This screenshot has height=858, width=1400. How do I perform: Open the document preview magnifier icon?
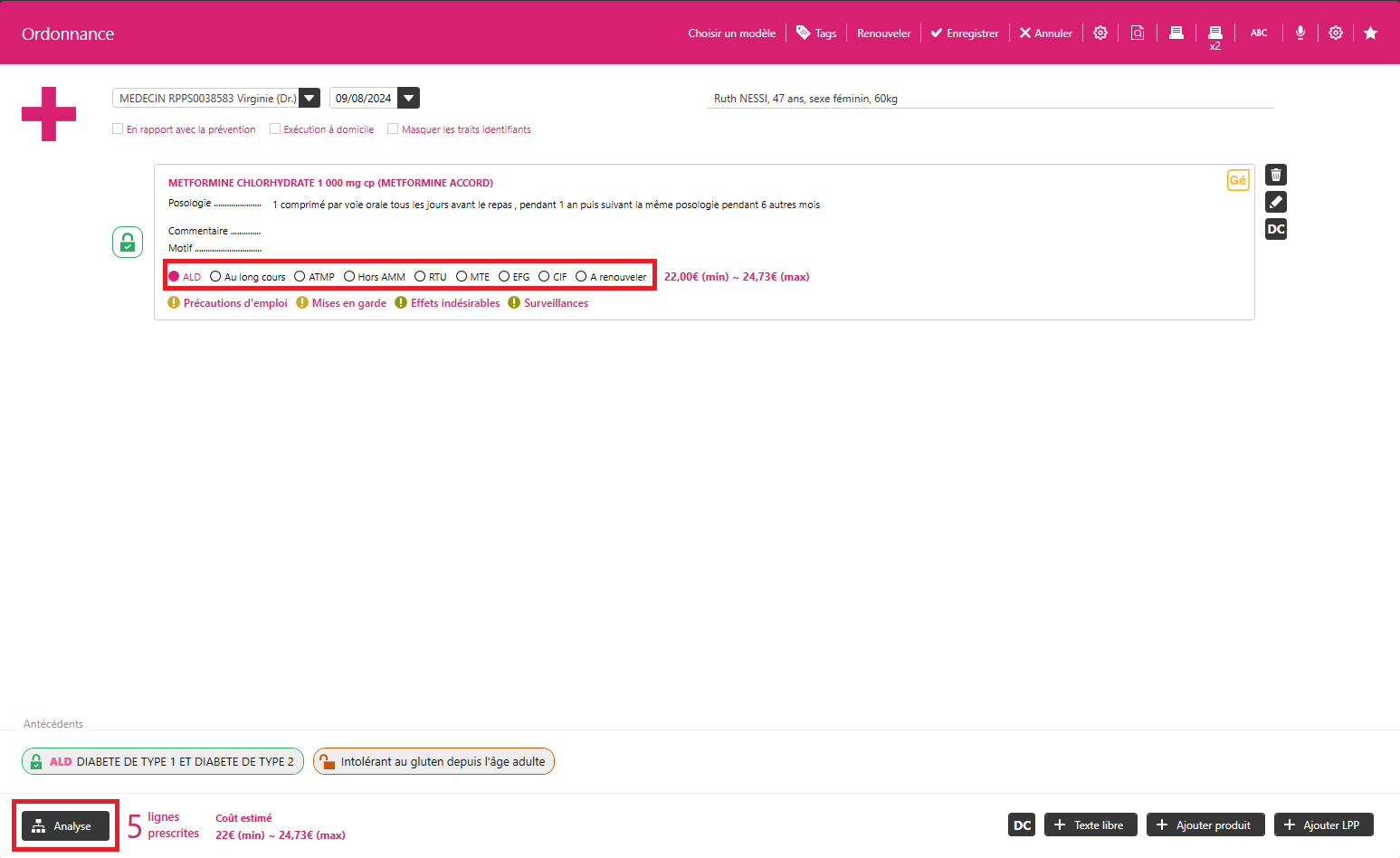[x=1138, y=33]
